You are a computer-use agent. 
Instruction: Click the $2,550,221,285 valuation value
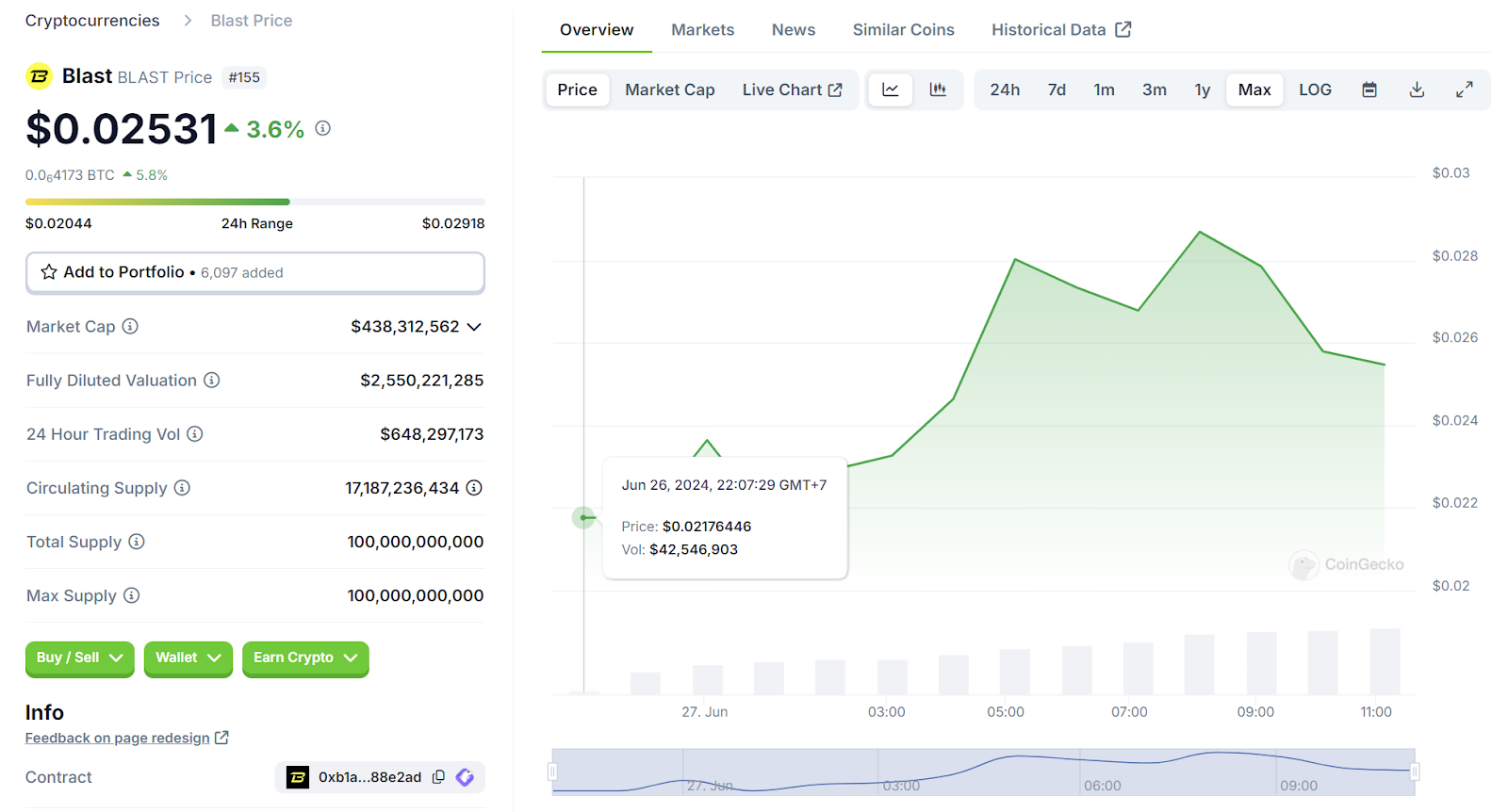(421, 381)
